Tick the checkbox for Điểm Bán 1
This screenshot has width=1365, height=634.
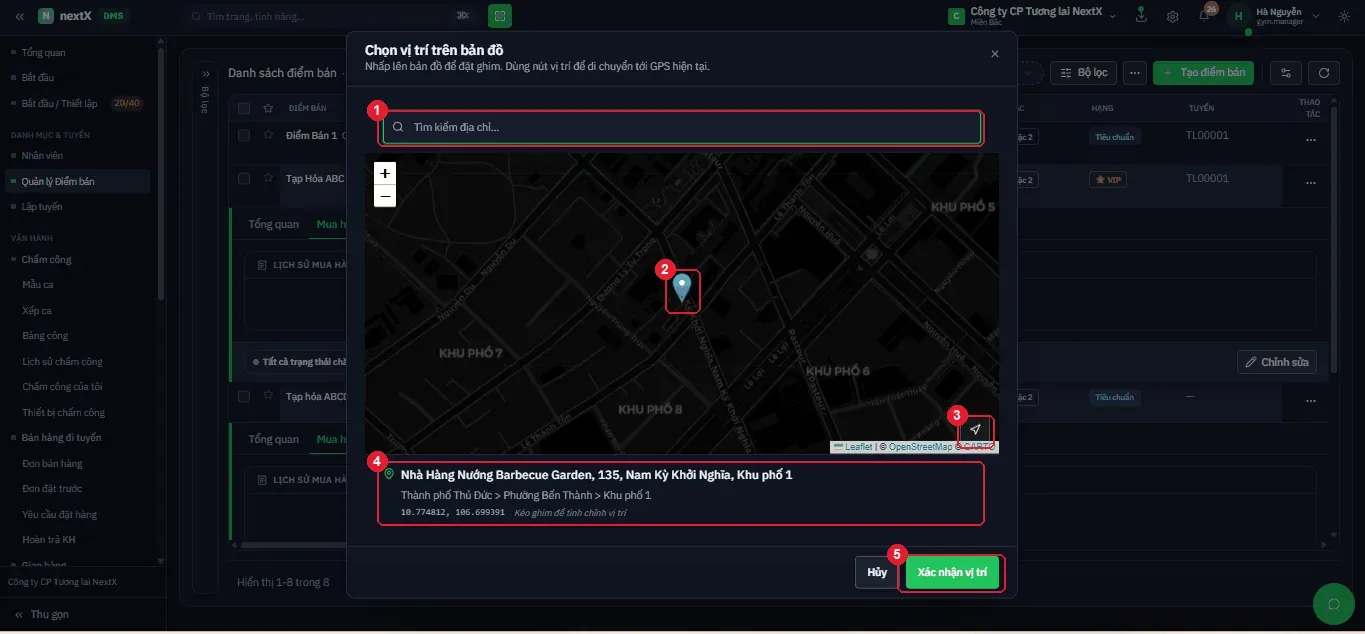pyautogui.click(x=244, y=135)
